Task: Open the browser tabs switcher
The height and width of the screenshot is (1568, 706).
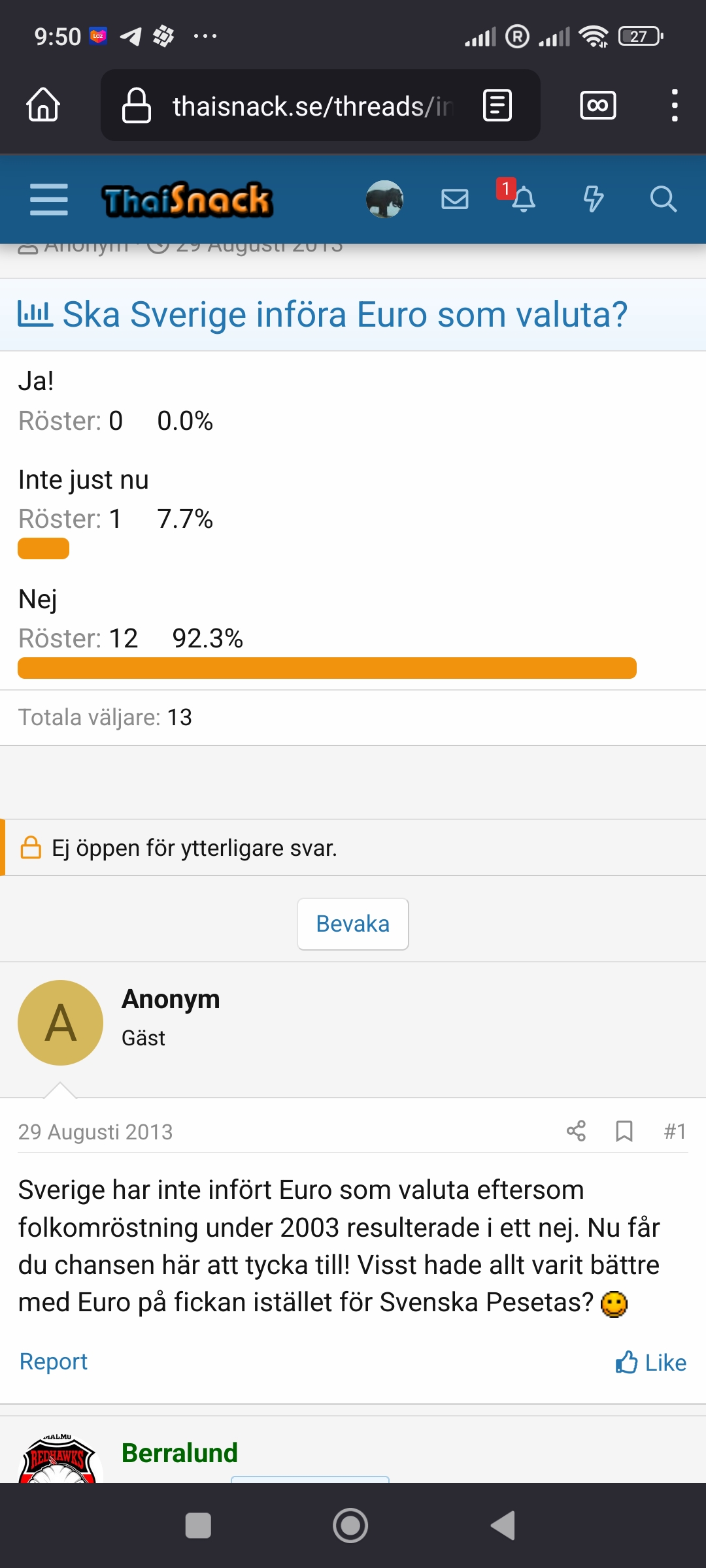Action: pyautogui.click(x=597, y=105)
